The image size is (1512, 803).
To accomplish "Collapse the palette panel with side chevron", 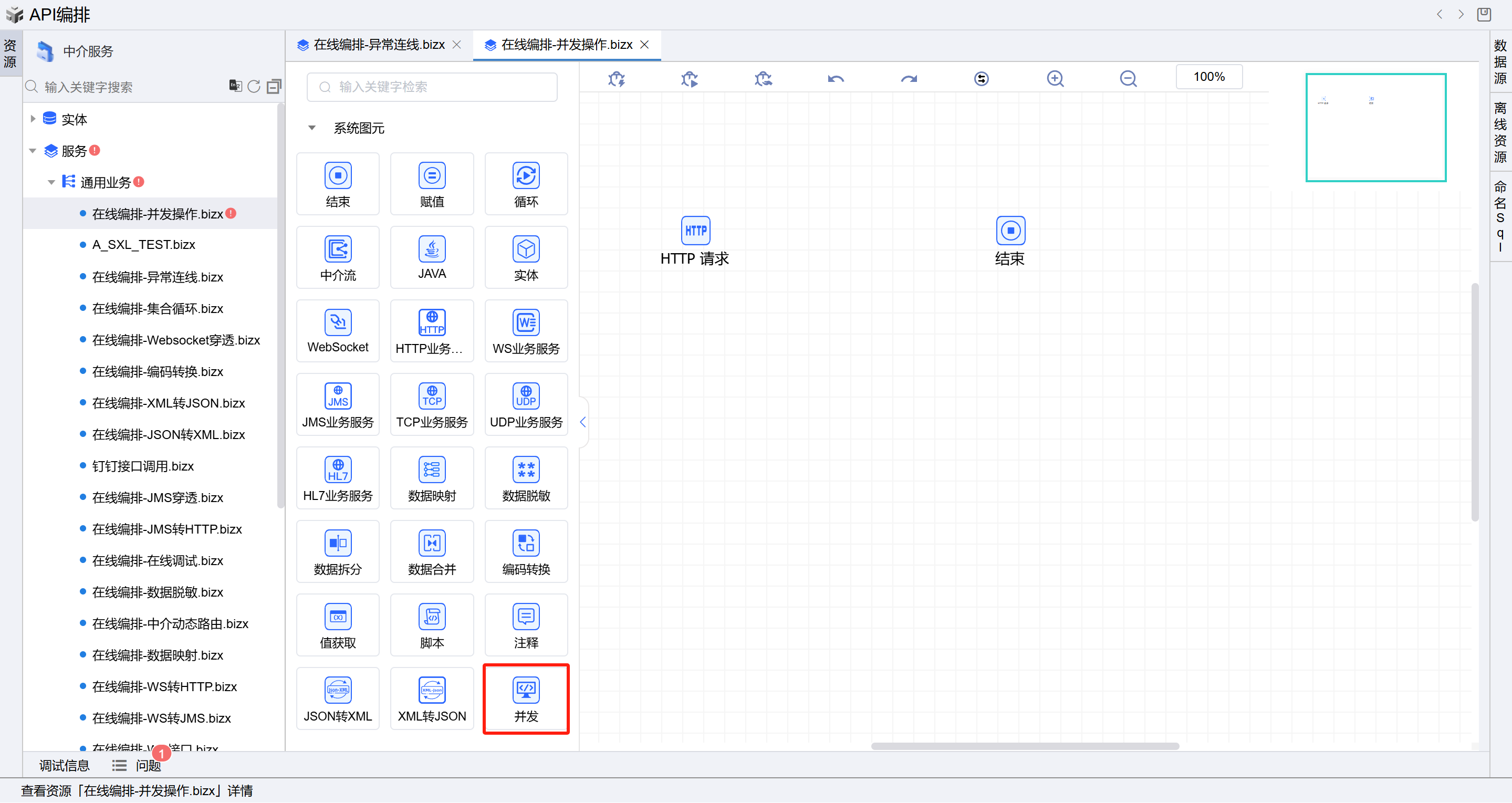I will coord(582,422).
